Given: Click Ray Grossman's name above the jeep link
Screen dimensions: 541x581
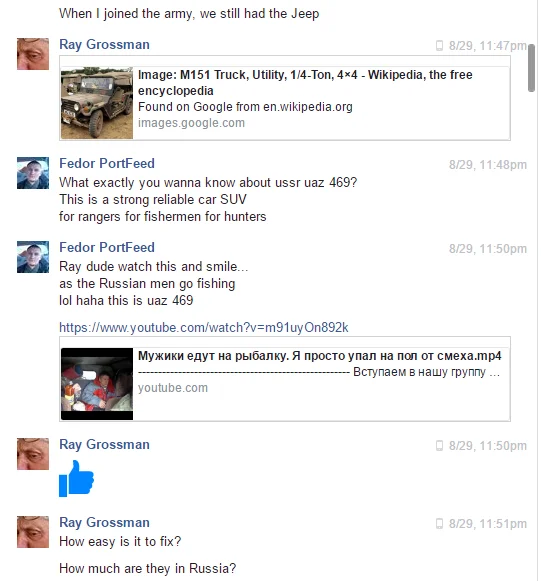Looking at the screenshot, I should click(104, 44).
